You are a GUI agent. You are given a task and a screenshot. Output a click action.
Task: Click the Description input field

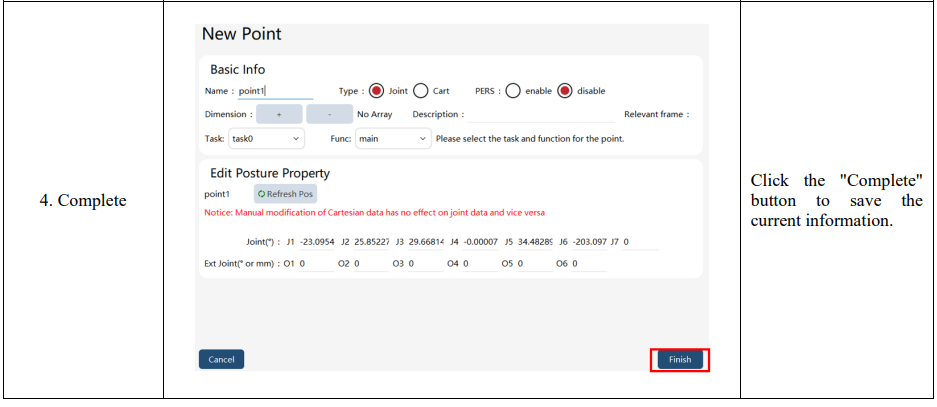tap(541, 114)
